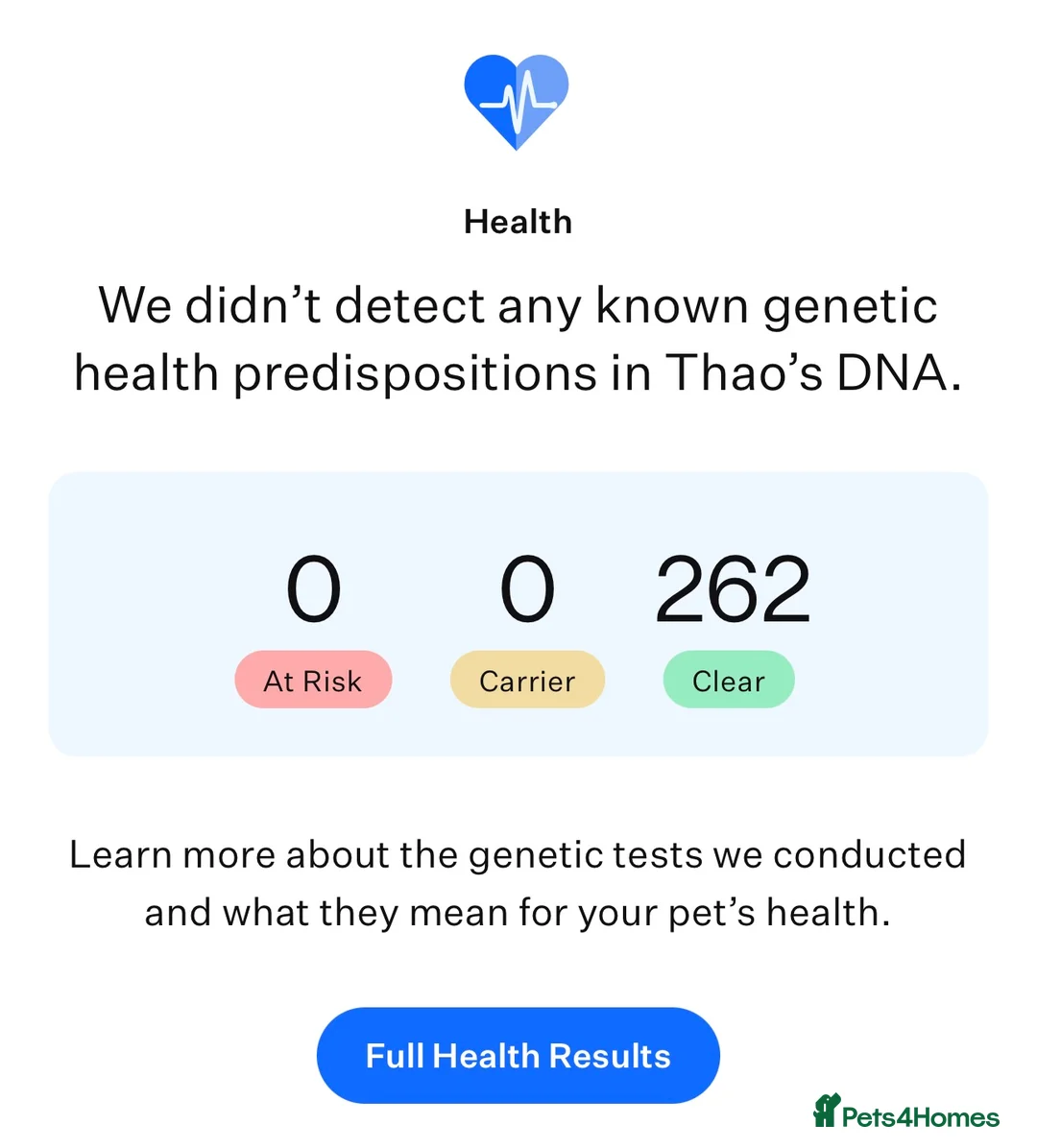Select the red At Risk badge
The height and width of the screenshot is (1148, 1037).
click(x=313, y=681)
